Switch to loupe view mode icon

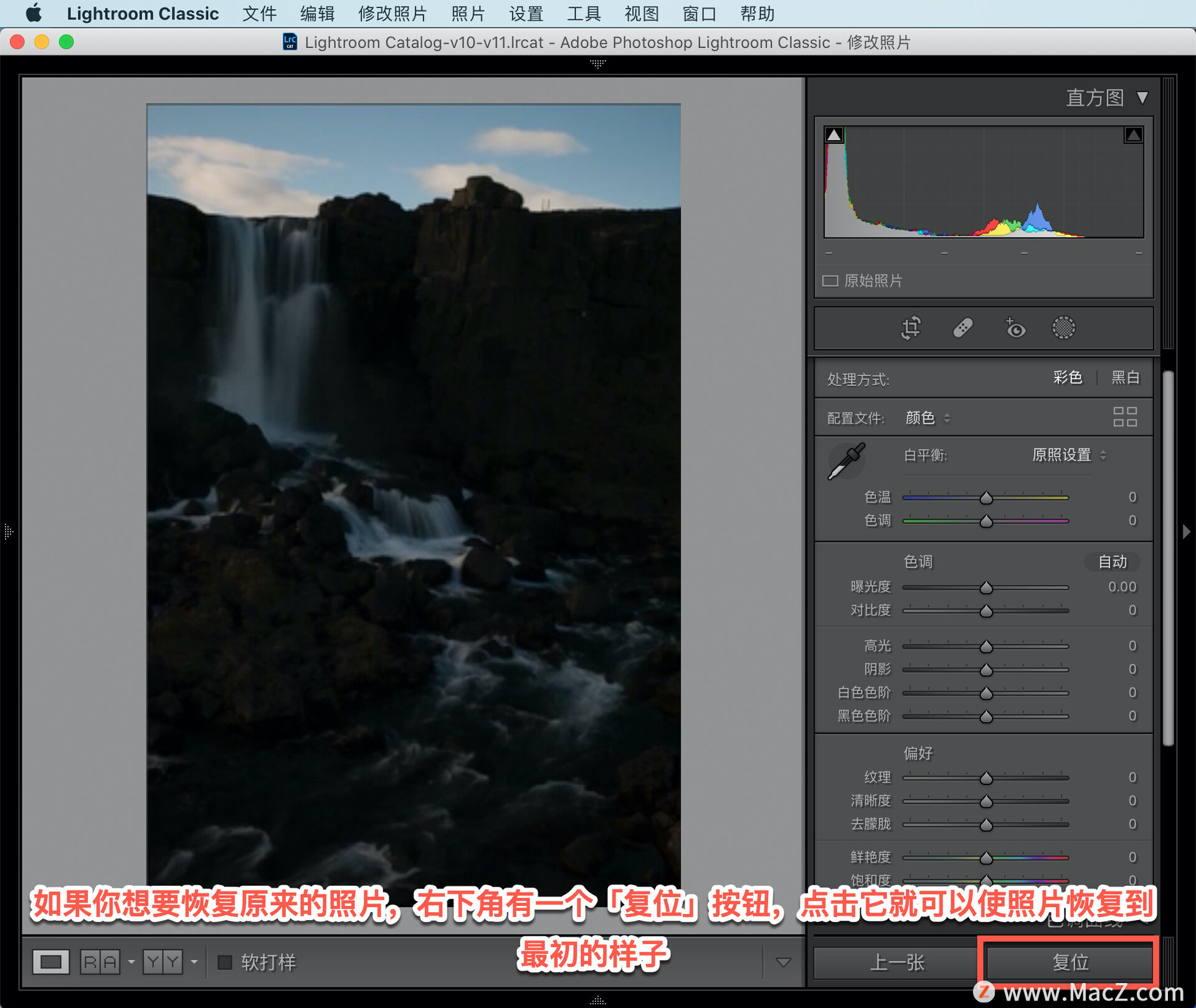click(x=50, y=962)
